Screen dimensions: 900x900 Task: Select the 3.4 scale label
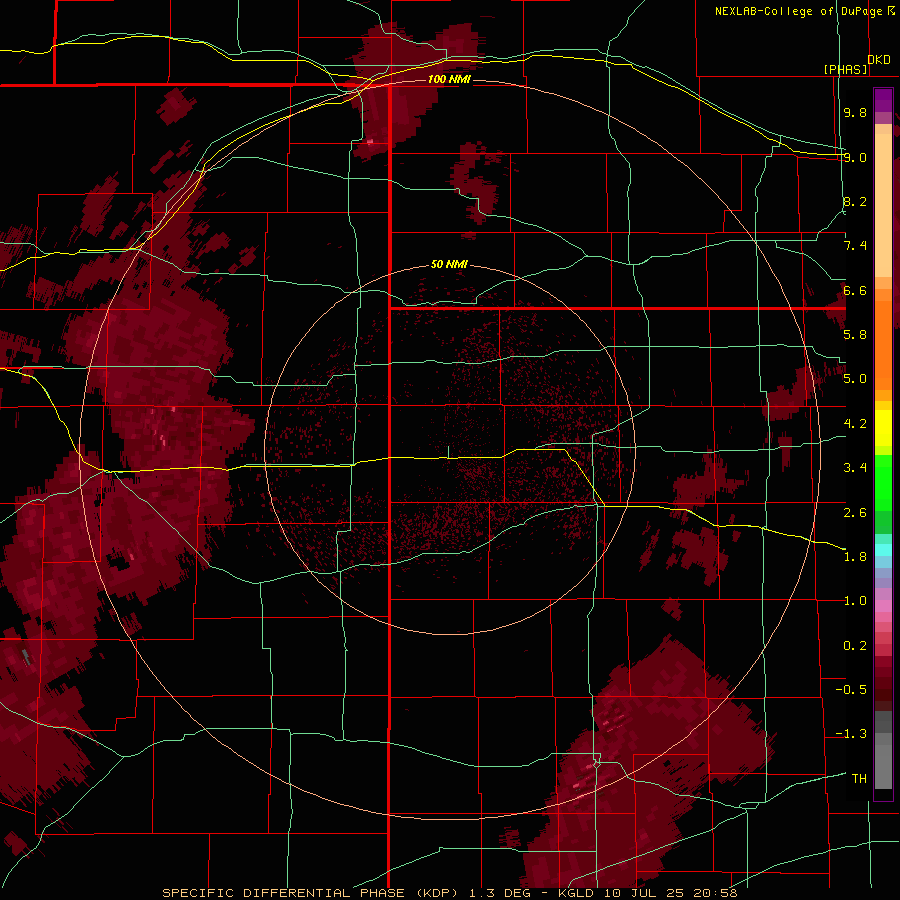pyautogui.click(x=855, y=468)
